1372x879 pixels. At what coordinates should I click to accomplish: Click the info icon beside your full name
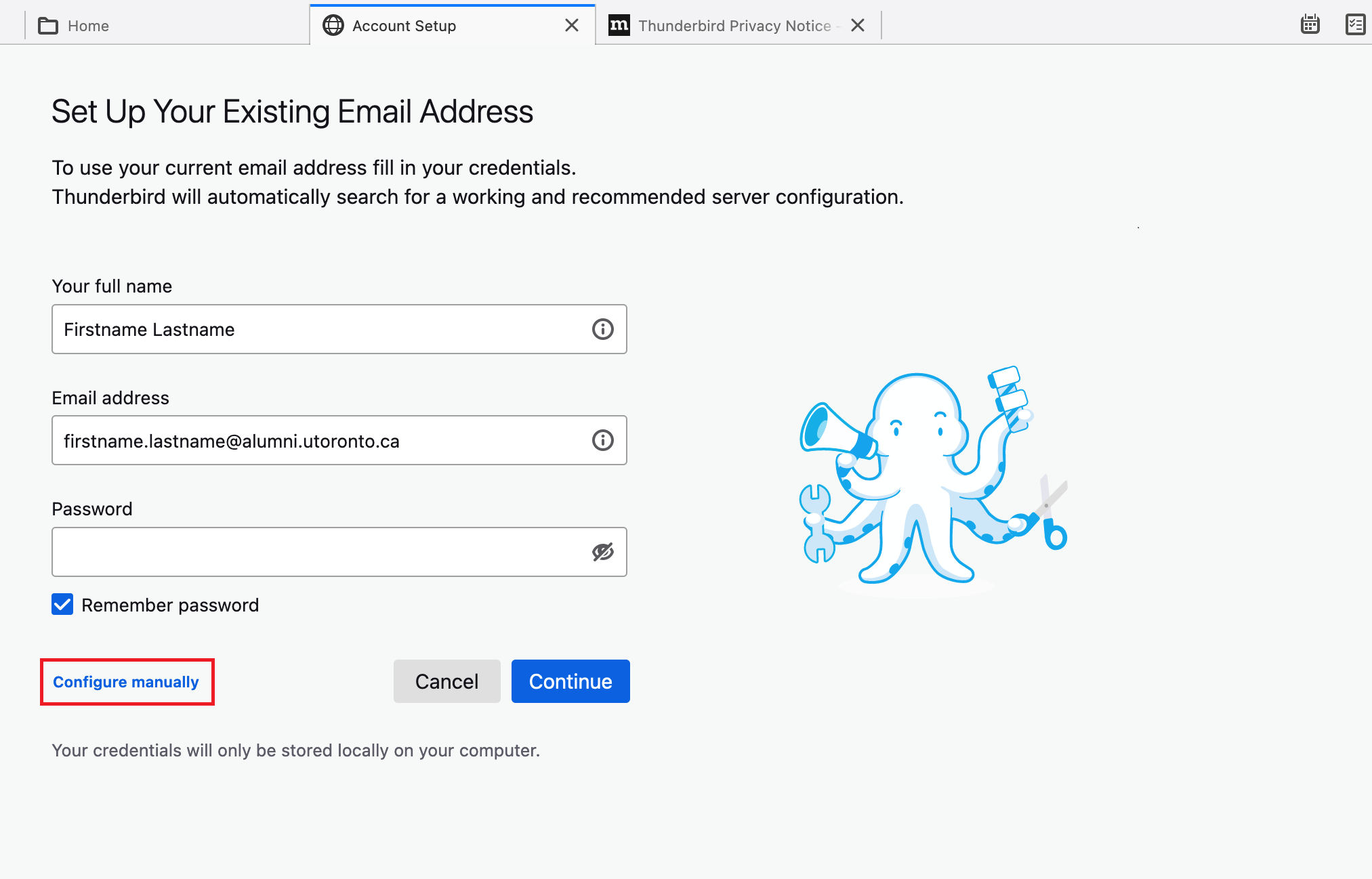tap(602, 330)
